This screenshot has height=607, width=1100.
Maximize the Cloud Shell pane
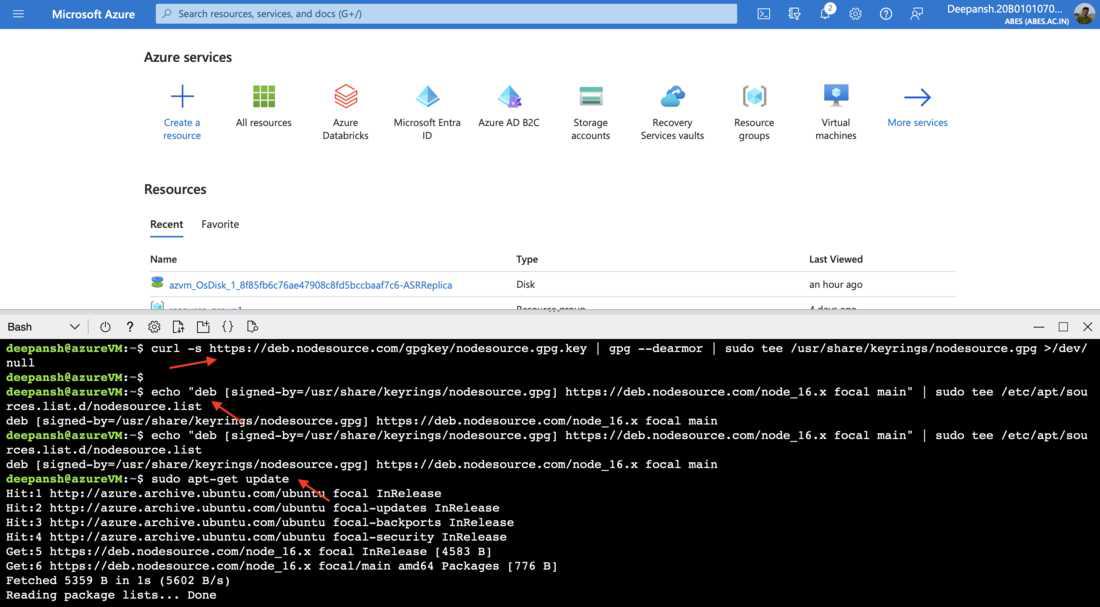pyautogui.click(x=1064, y=327)
